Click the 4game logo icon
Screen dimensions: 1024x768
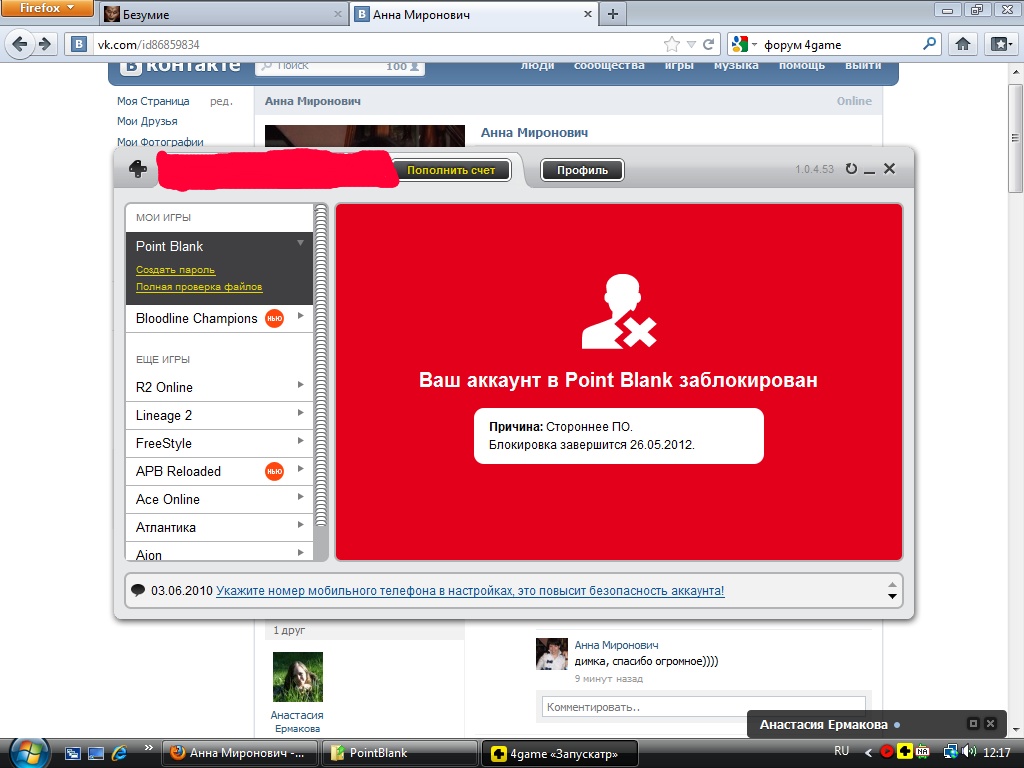(x=138, y=169)
